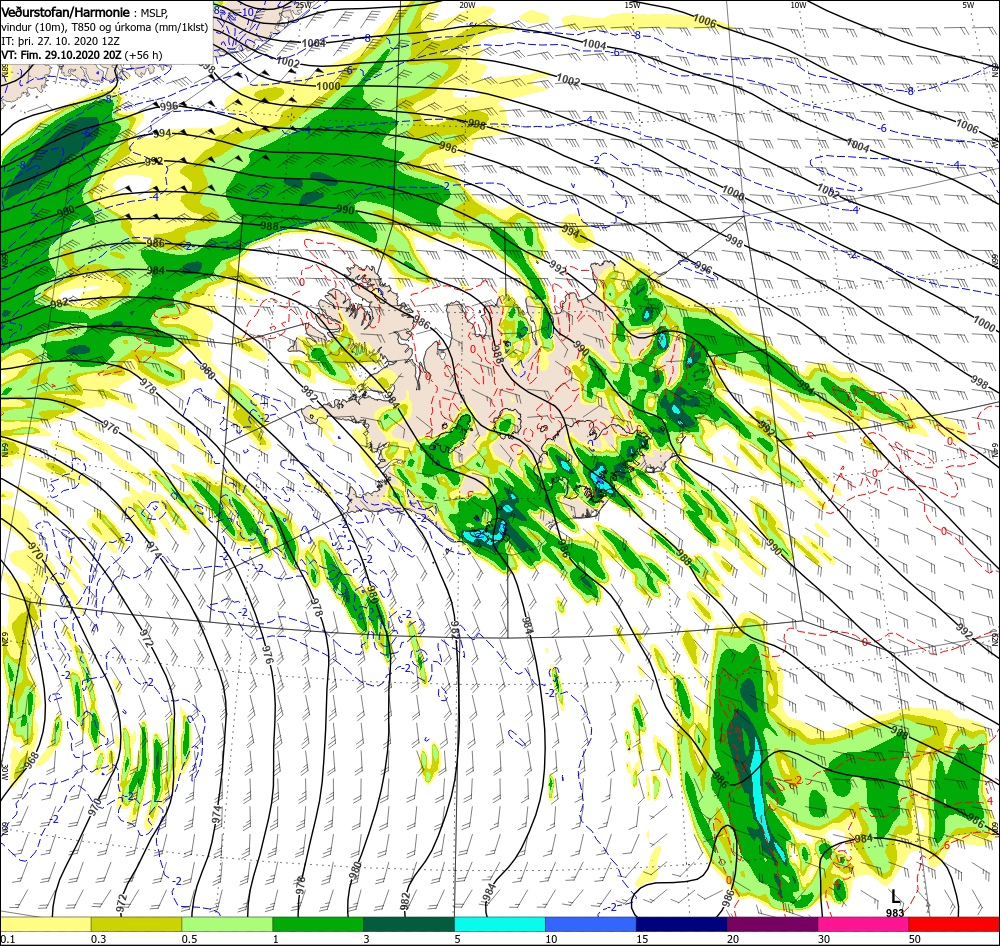Click the L low-pressure marker
Screen dimensions: 1000x946
tap(895, 898)
